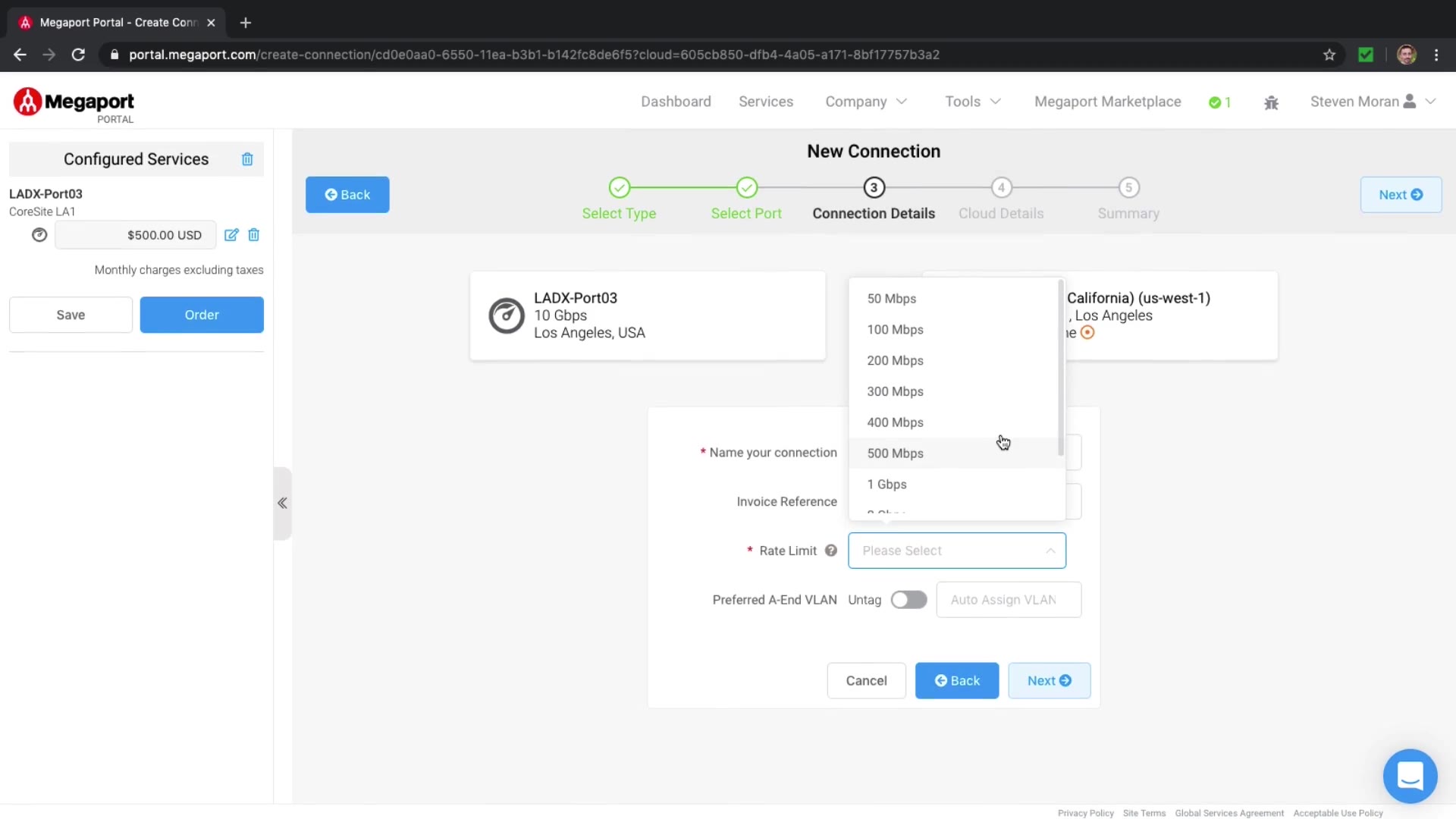Toggle the Untag VLAN switch
This screenshot has height=819, width=1456.
tap(908, 600)
